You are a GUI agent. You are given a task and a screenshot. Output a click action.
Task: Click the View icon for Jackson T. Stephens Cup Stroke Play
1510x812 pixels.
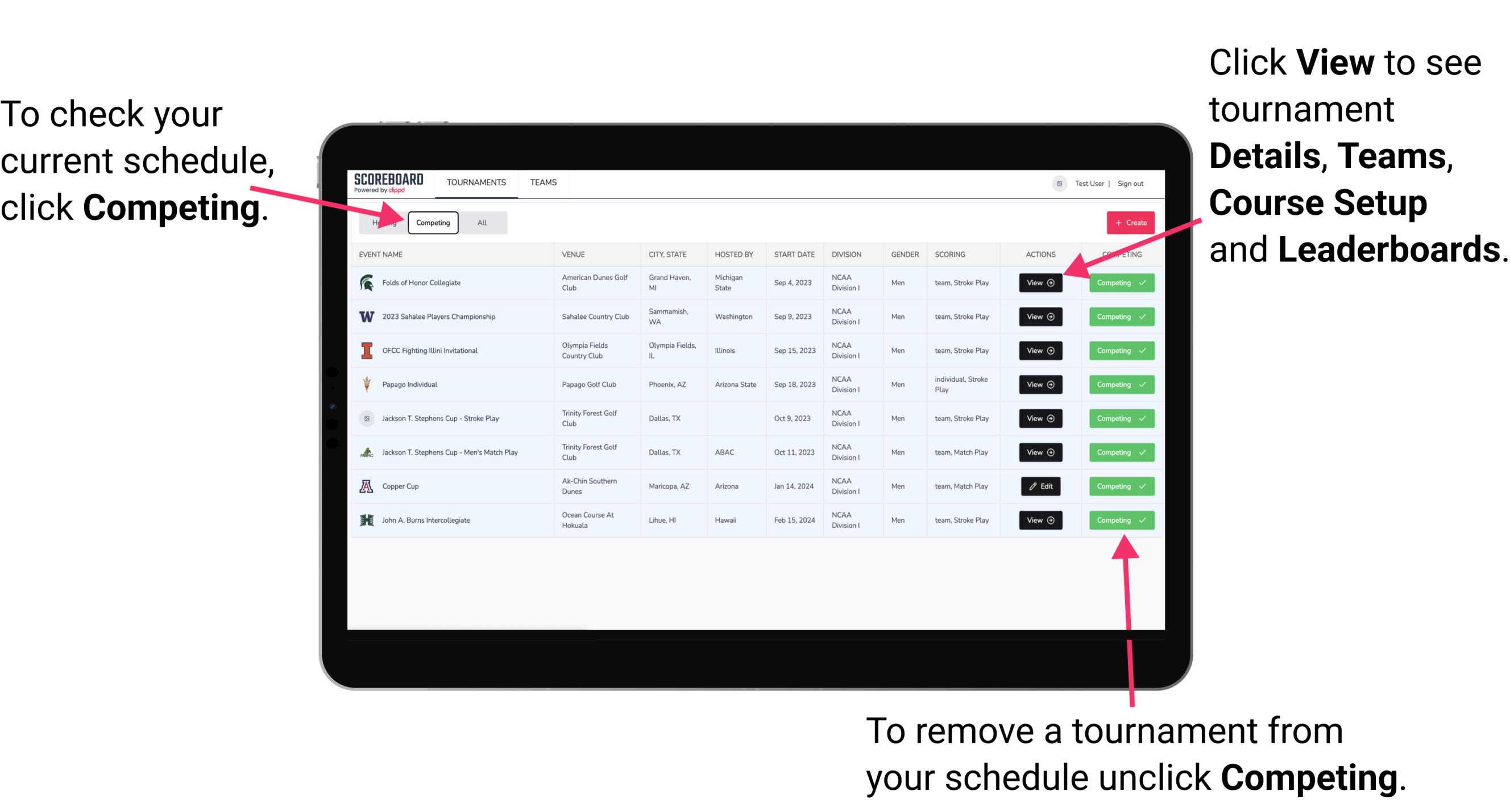point(1040,418)
